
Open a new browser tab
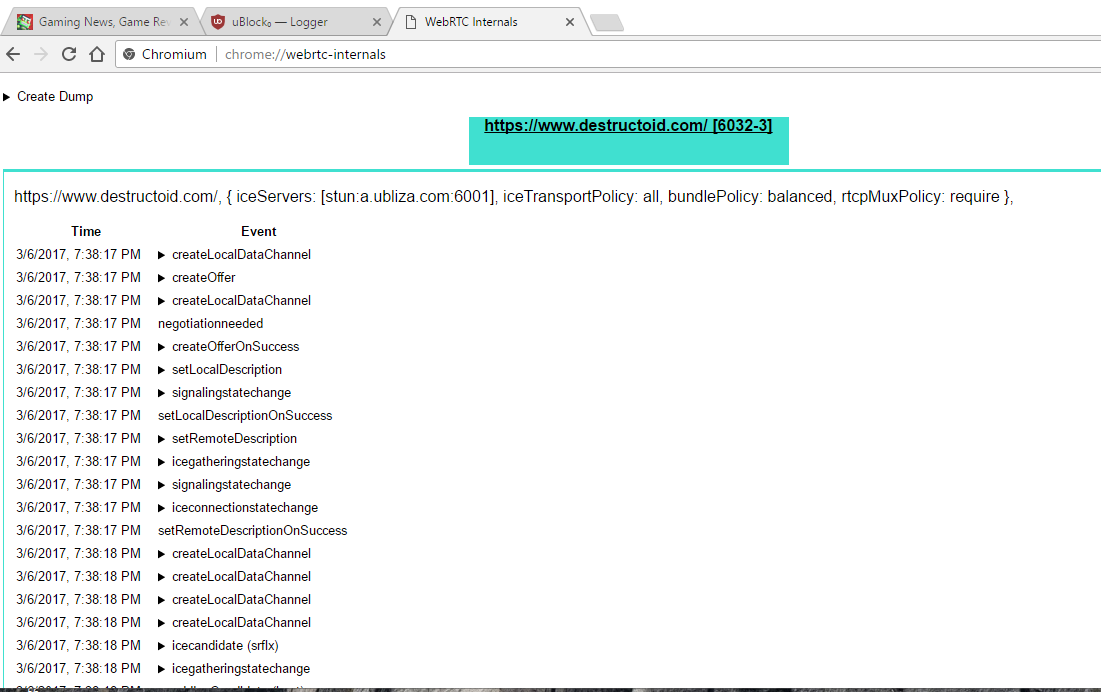[606, 20]
